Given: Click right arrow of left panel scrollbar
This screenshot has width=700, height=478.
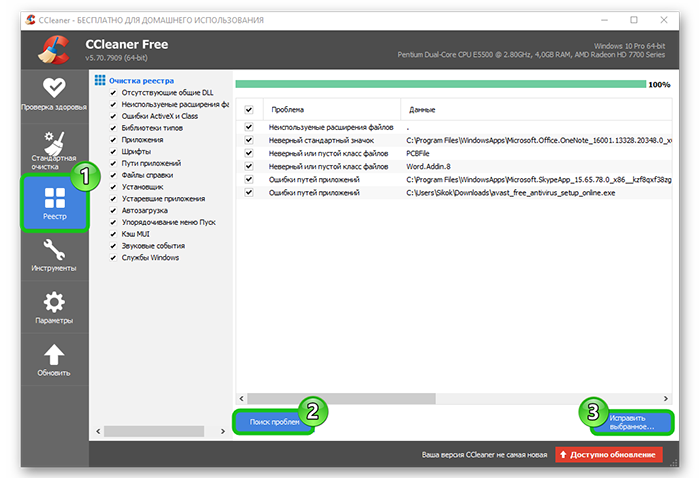Looking at the screenshot, I should tap(223, 431).
